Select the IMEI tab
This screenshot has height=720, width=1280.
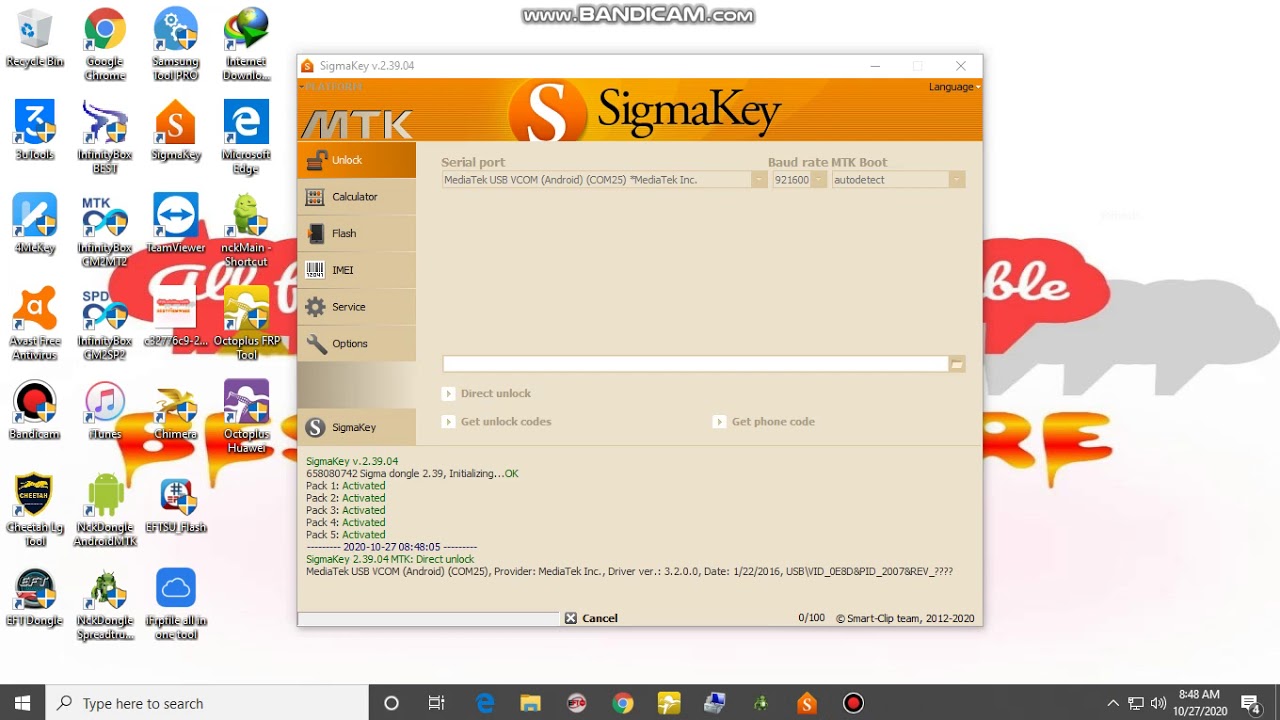pos(356,270)
